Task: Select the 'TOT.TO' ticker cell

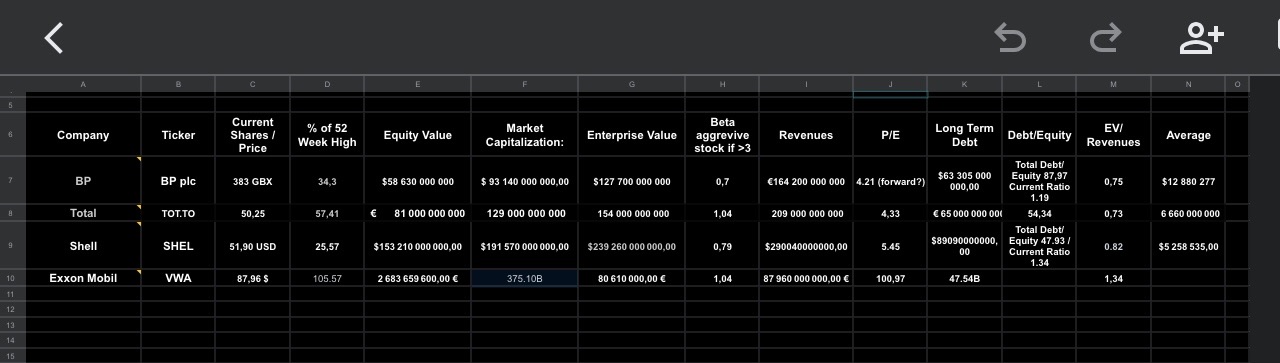Action: pos(178,213)
